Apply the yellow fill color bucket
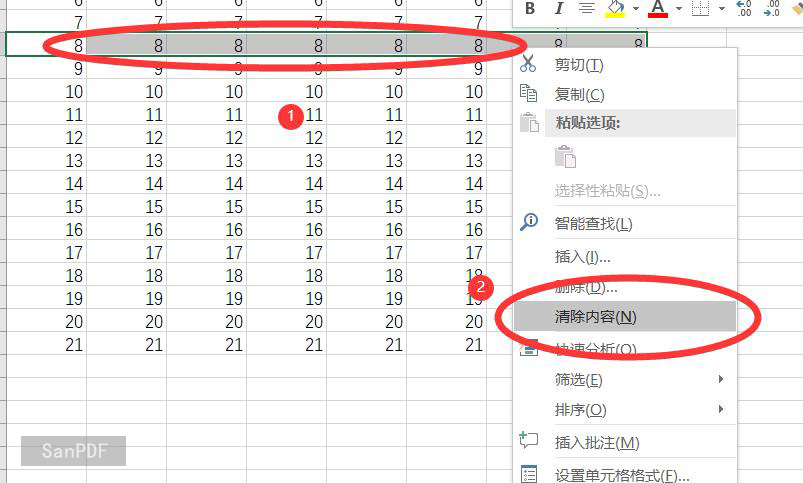Image resolution: width=803 pixels, height=483 pixels. [x=615, y=8]
